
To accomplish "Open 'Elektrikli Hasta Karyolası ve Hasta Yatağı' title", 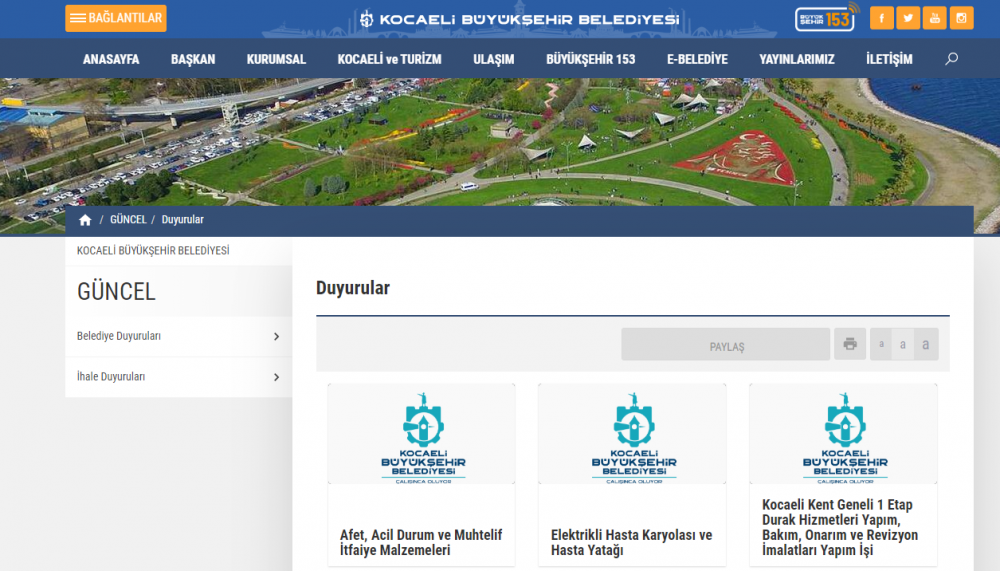I will [x=631, y=542].
